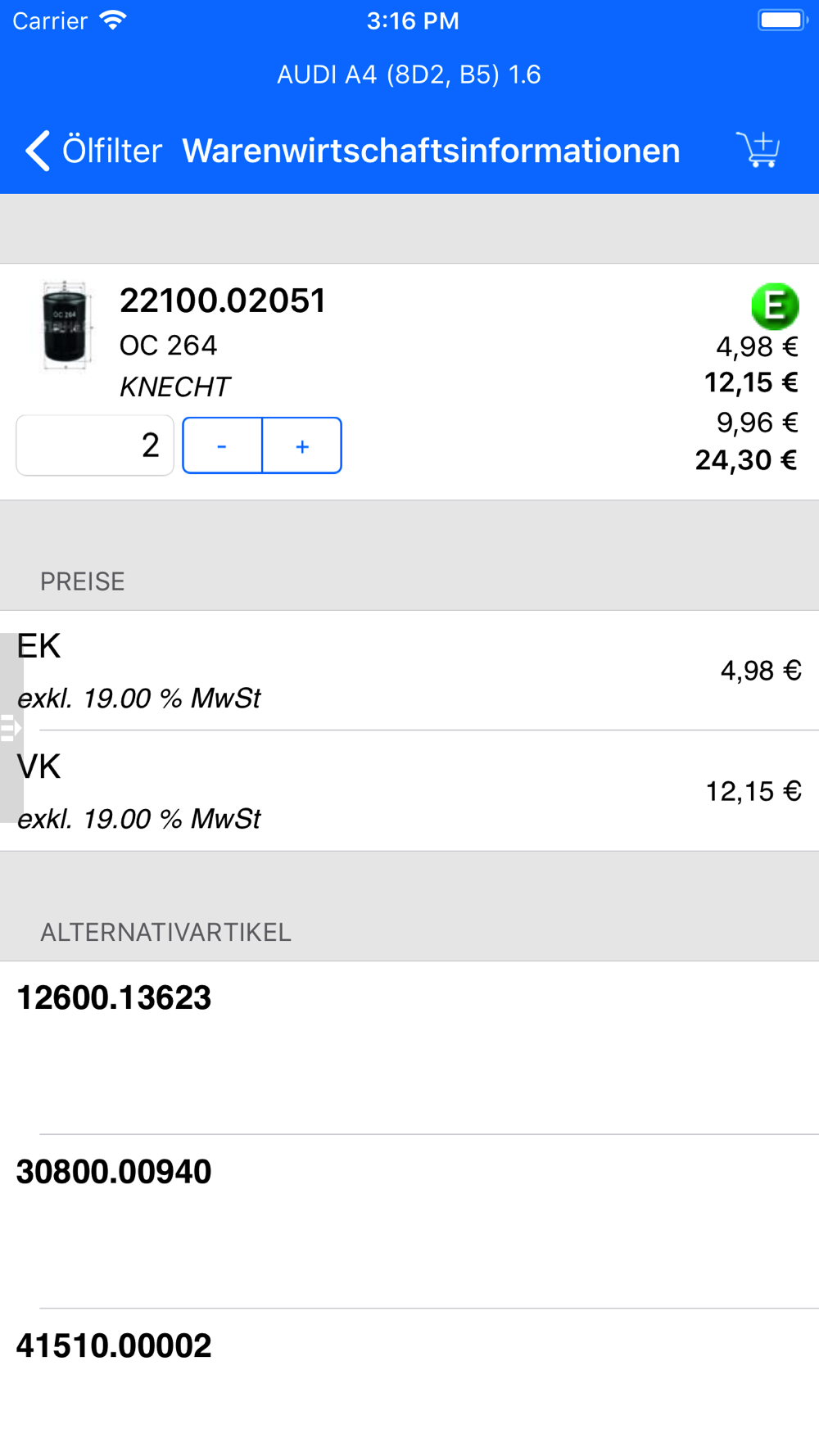This screenshot has height=1456, width=819.
Task: Tap the AUDI A4 vehicle title
Action: 409,75
